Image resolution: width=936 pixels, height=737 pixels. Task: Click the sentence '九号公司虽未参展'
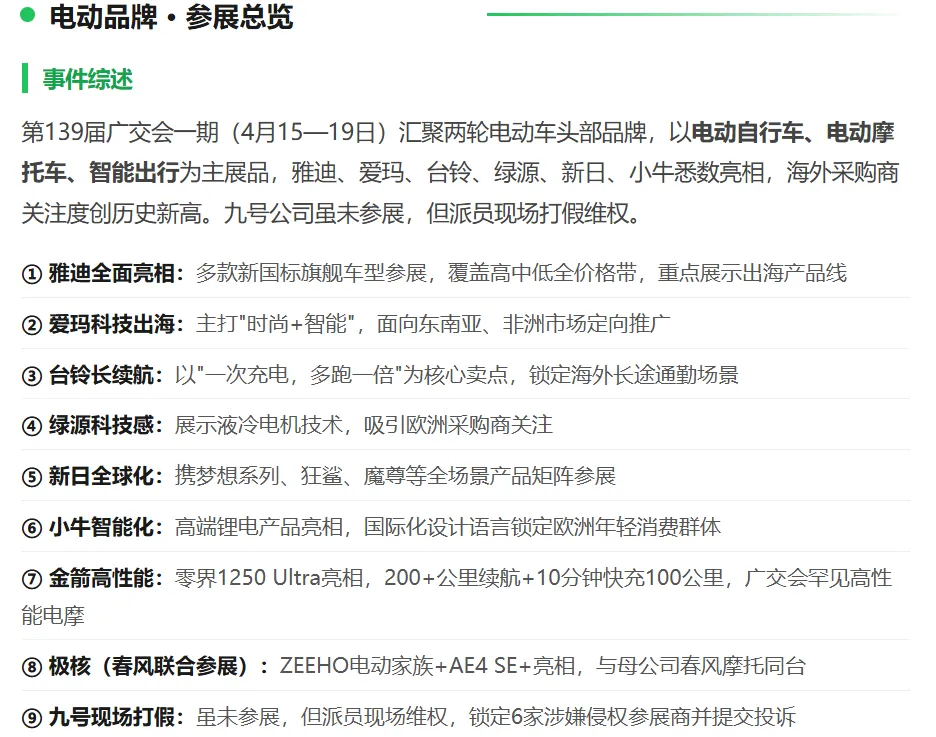click(314, 213)
